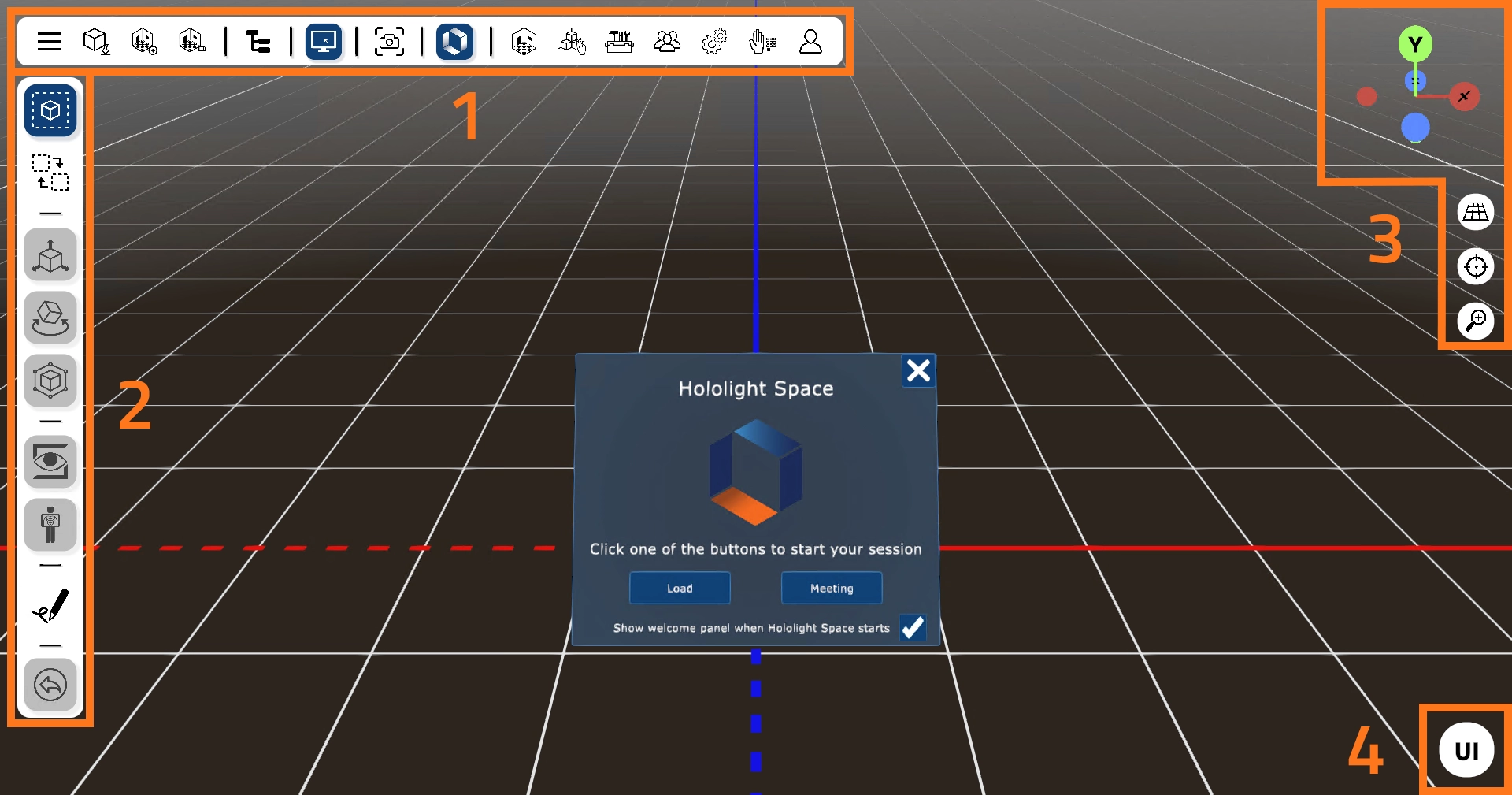Click the Meeting button
This screenshot has height=795, width=1512.
pyautogui.click(x=832, y=588)
